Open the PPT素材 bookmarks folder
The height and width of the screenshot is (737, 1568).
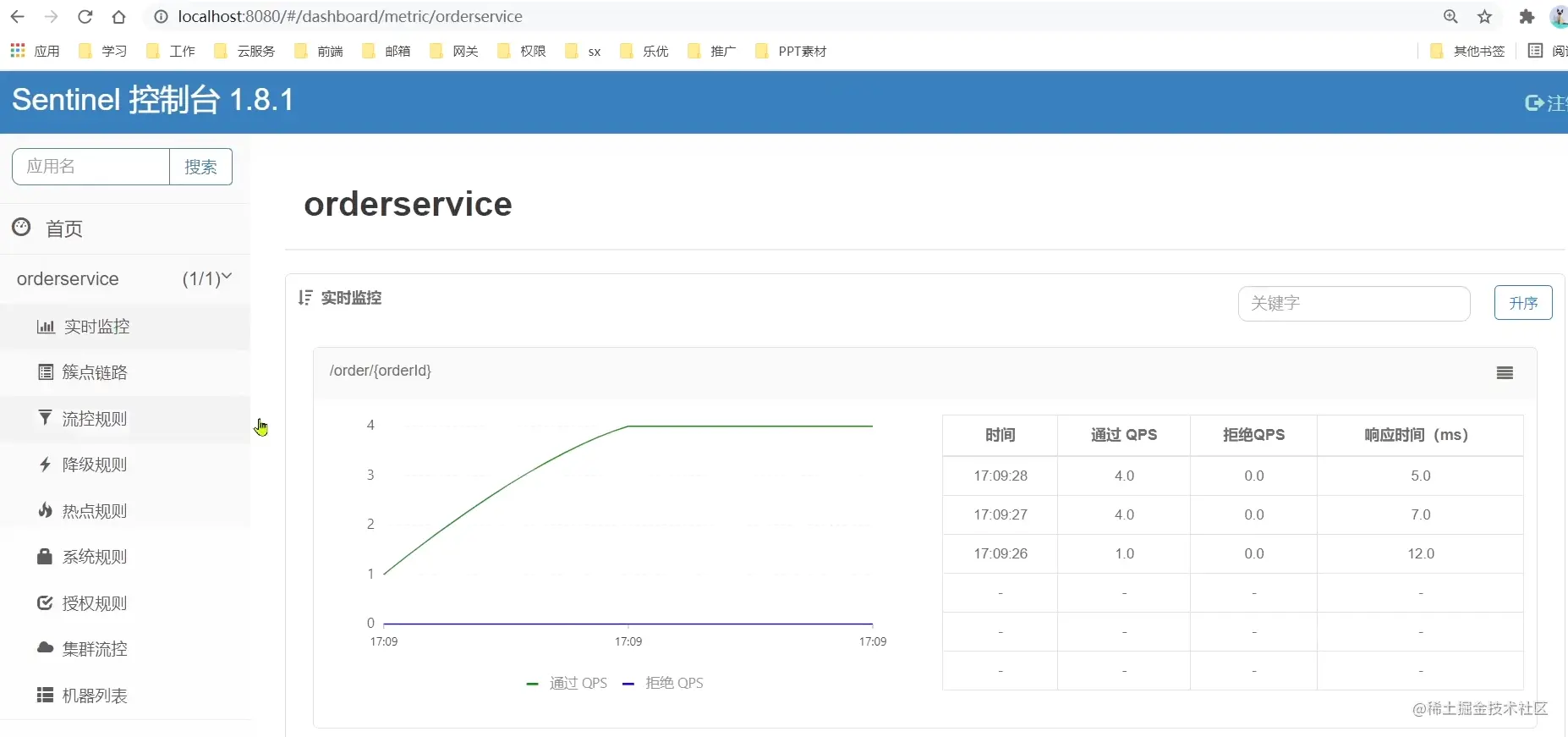(792, 51)
